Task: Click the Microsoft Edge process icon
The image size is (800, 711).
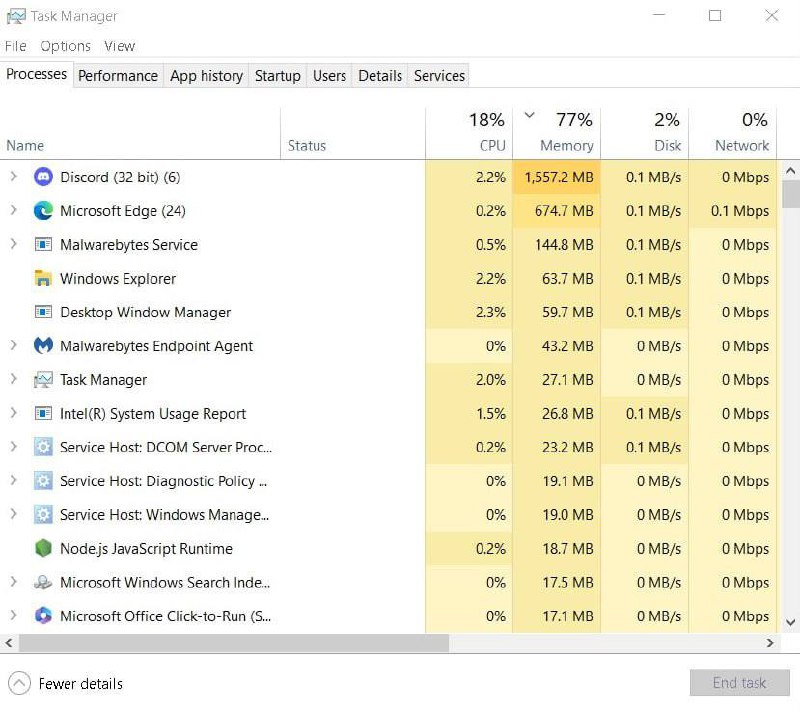Action: 43,211
